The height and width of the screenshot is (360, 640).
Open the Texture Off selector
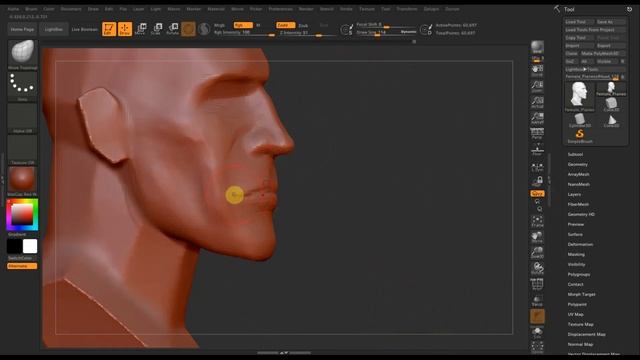pyautogui.click(x=22, y=150)
